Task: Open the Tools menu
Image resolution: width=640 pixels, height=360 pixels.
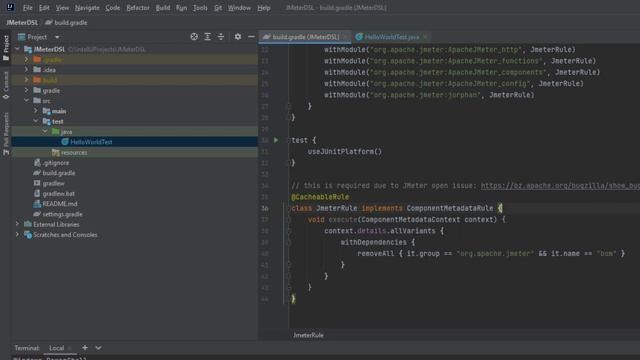Action: coord(200,8)
